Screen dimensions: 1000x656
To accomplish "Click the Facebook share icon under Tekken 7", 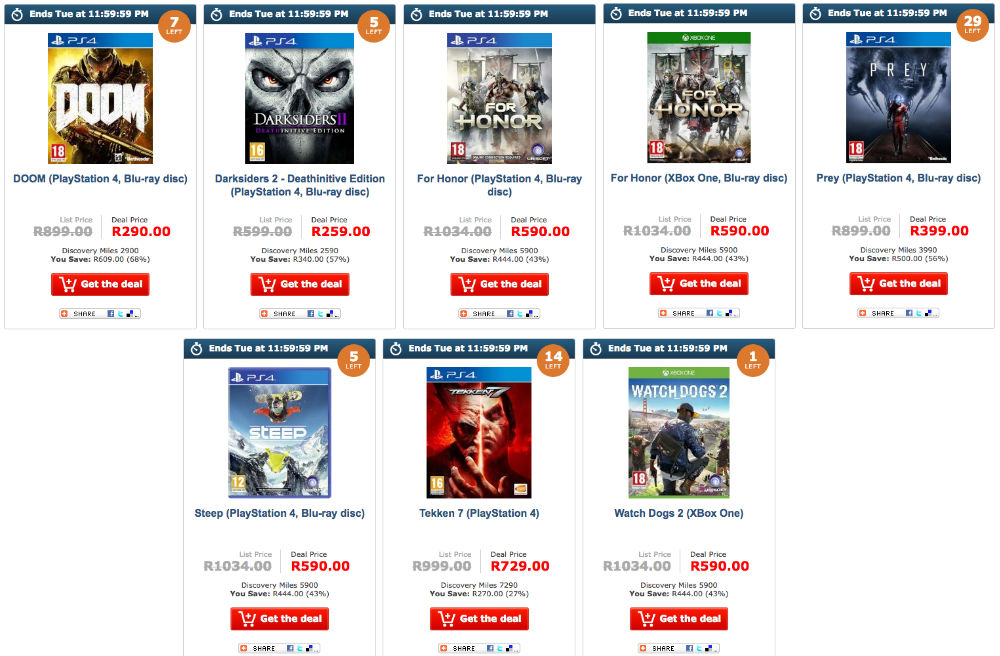I will [x=490, y=648].
